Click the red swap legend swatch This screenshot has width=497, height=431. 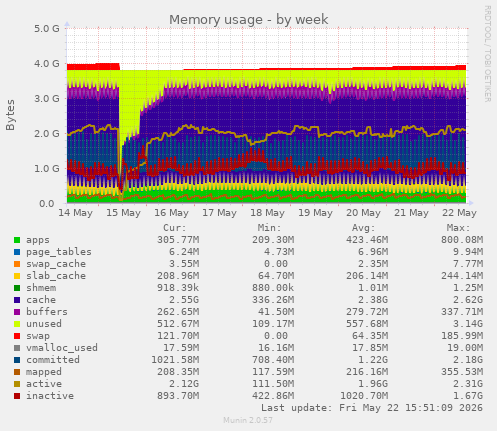tap(17, 336)
